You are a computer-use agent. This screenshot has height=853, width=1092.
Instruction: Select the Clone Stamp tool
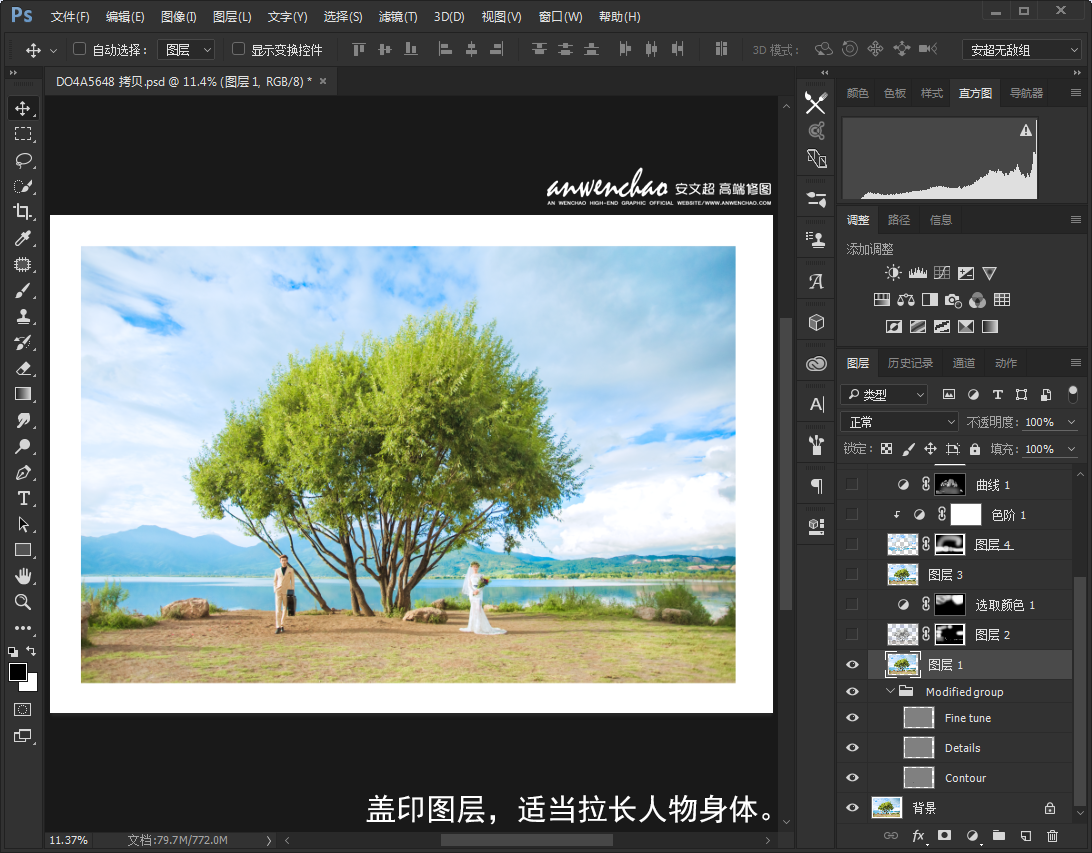click(x=23, y=316)
